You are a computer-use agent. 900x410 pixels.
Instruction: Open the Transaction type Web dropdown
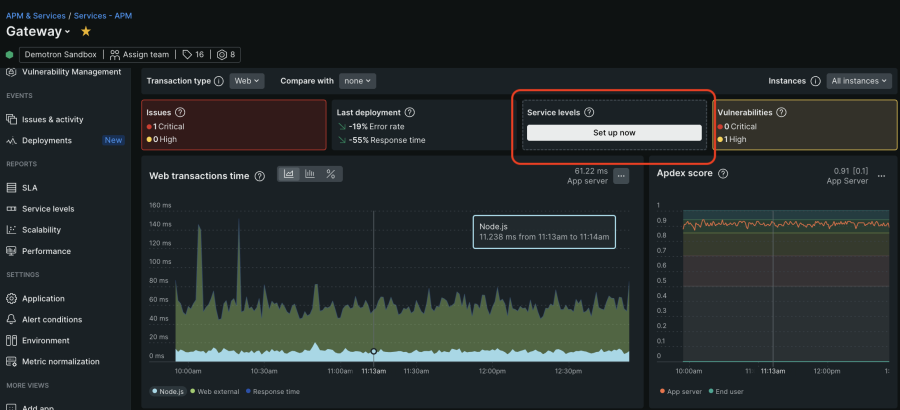(246, 81)
